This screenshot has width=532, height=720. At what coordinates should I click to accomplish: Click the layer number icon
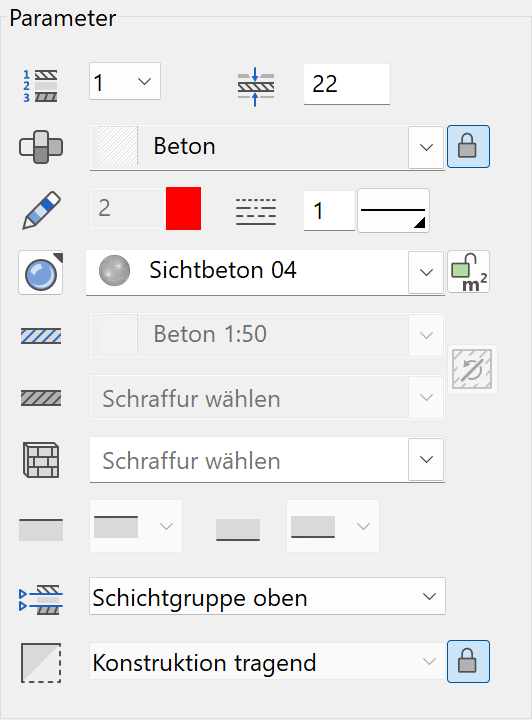[40, 86]
